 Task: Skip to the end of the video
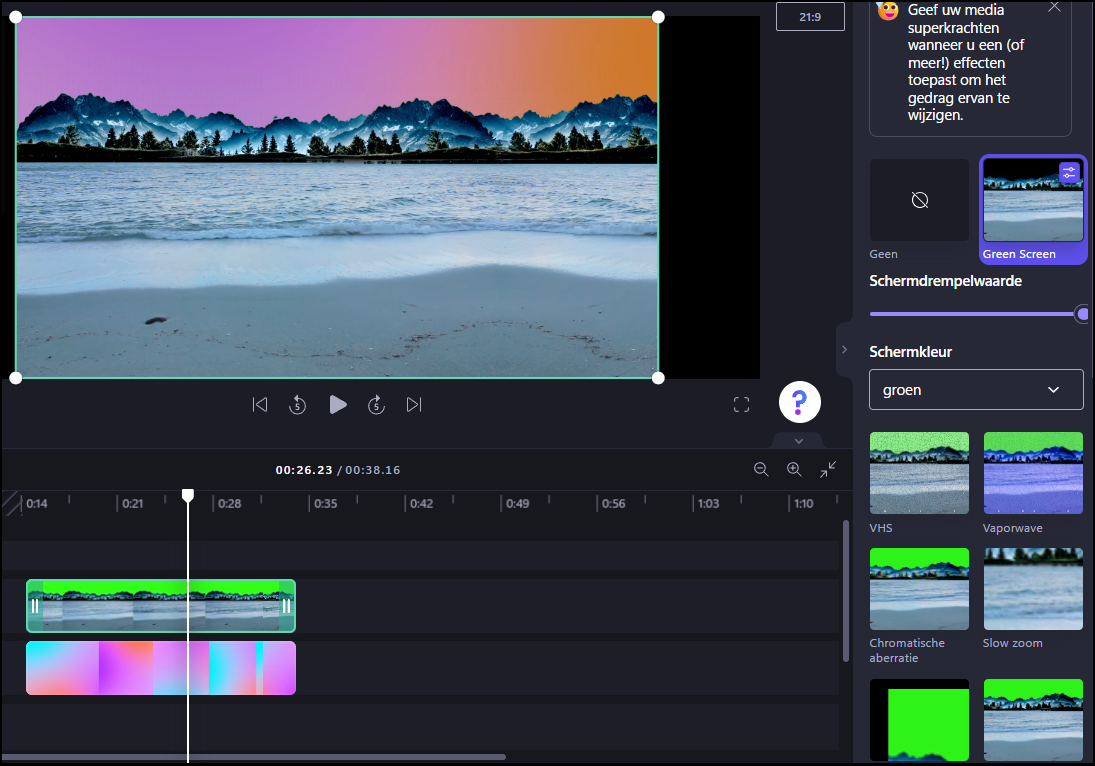pyautogui.click(x=414, y=404)
